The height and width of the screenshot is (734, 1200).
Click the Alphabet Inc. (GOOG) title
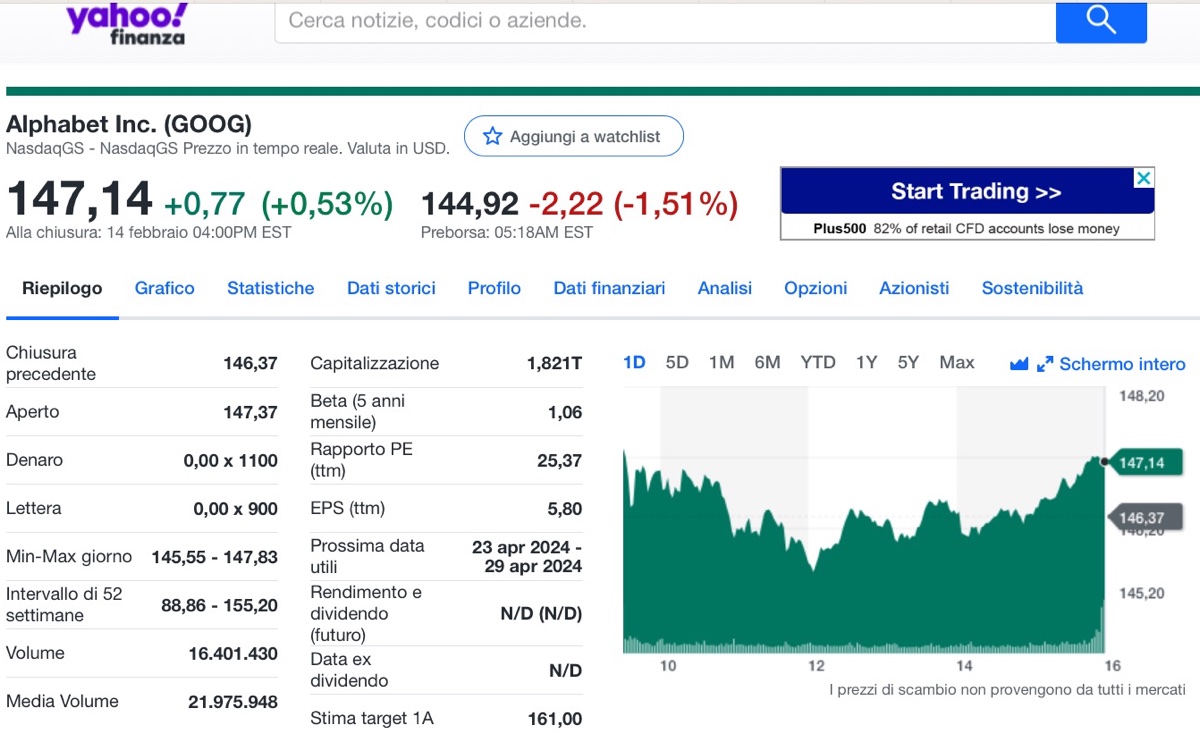click(129, 125)
